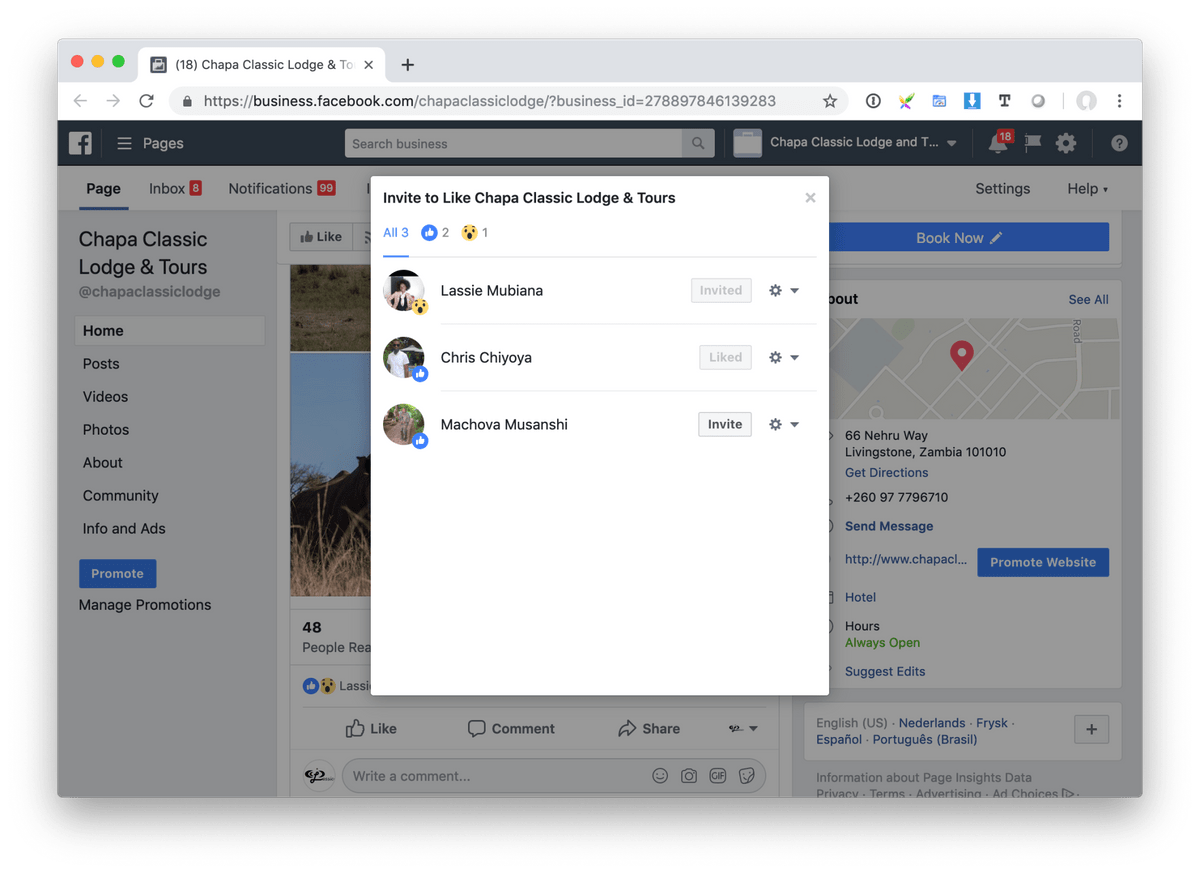Click the GIF icon in the comment box
Viewport: 1200px width, 874px height.
point(718,776)
